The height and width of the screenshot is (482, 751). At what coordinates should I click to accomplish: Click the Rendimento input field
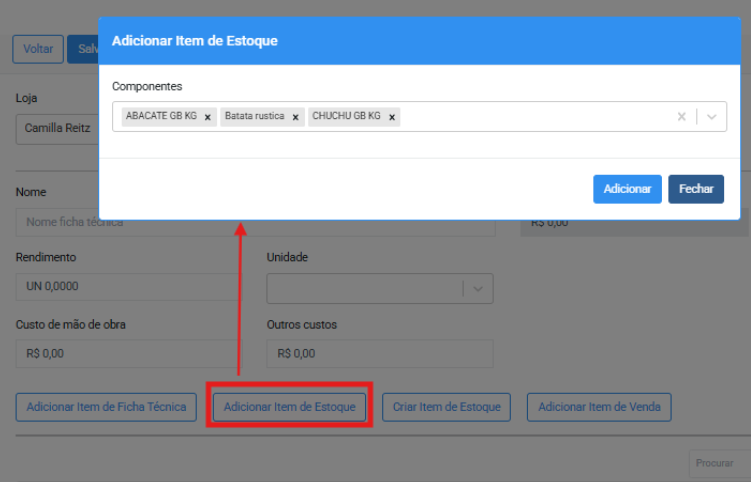[x=129, y=287]
